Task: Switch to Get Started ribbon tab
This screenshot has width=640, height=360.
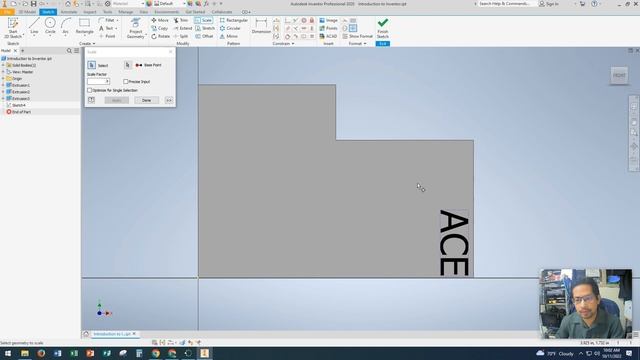Action: click(195, 12)
